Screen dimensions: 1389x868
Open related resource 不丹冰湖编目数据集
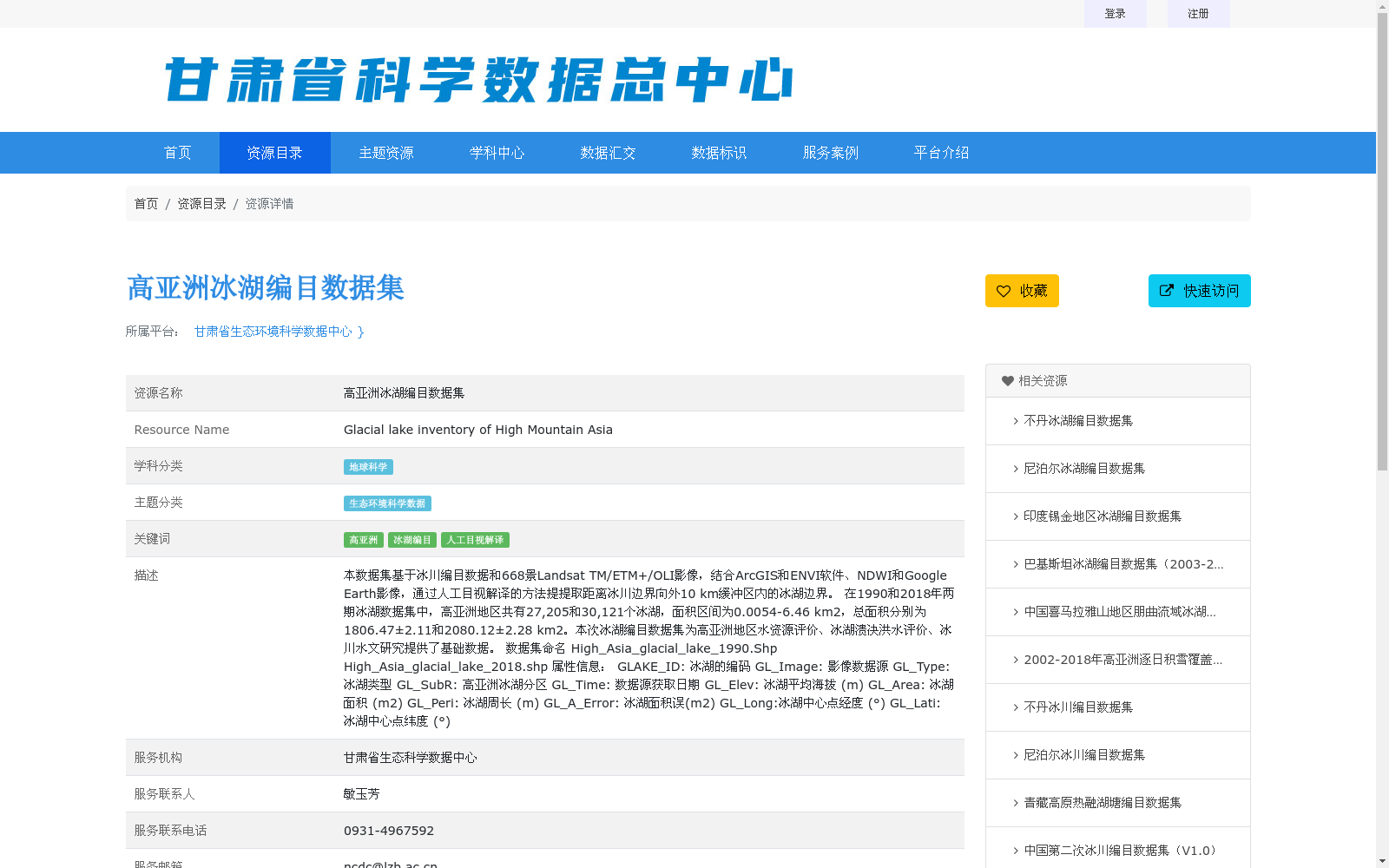pyautogui.click(x=1078, y=421)
